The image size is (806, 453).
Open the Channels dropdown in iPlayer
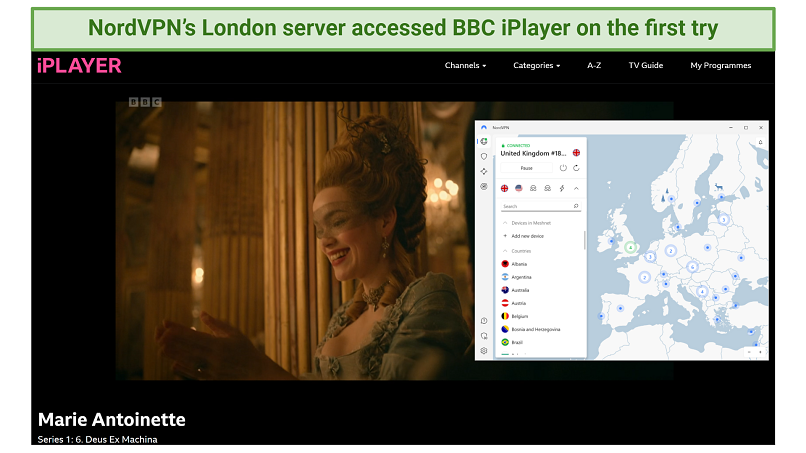[x=465, y=65]
